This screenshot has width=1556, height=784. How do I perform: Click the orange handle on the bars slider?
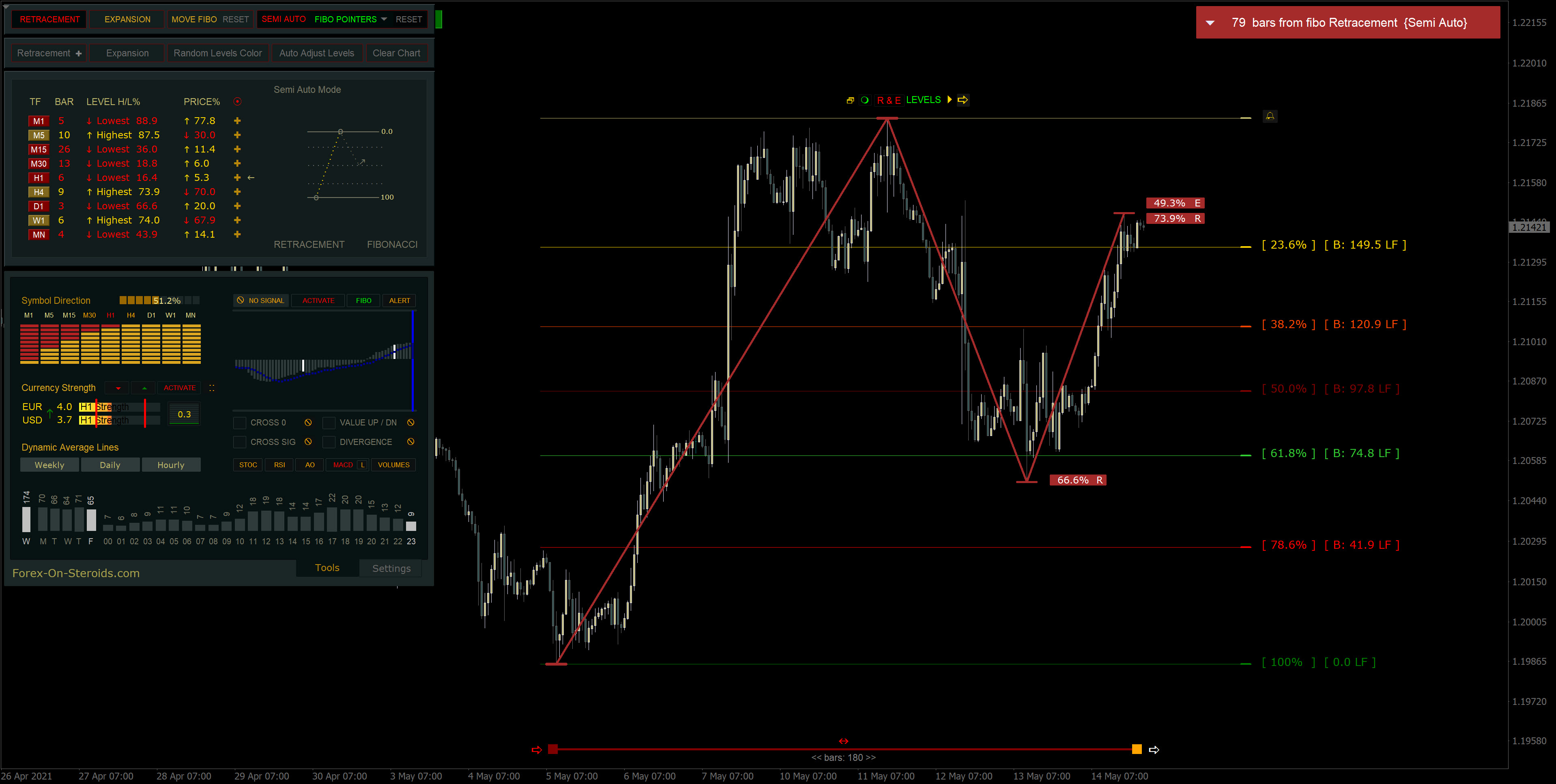(1136, 750)
